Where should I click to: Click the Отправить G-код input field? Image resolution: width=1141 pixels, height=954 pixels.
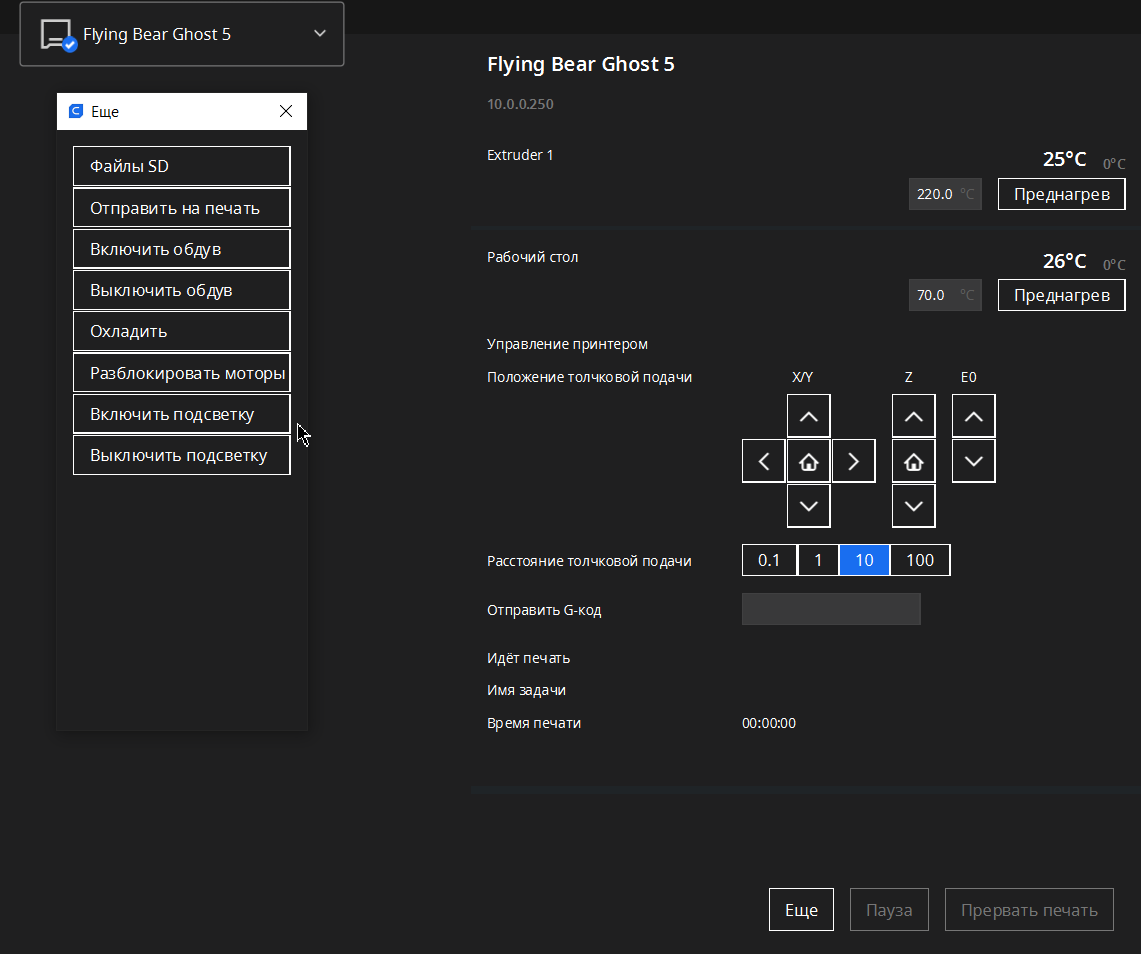(831, 609)
